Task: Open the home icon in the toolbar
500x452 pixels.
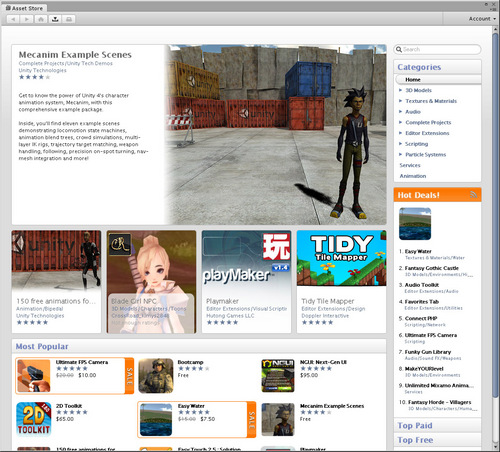Action: tap(41, 19)
